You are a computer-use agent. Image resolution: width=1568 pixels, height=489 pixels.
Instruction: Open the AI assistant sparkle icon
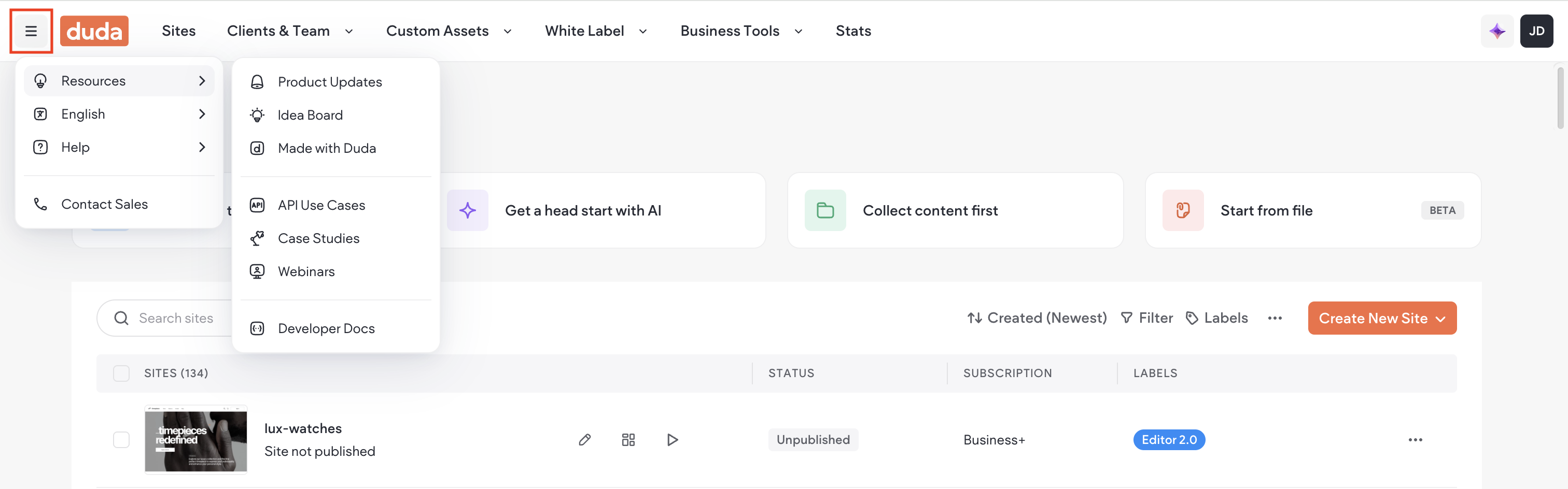(x=1497, y=31)
